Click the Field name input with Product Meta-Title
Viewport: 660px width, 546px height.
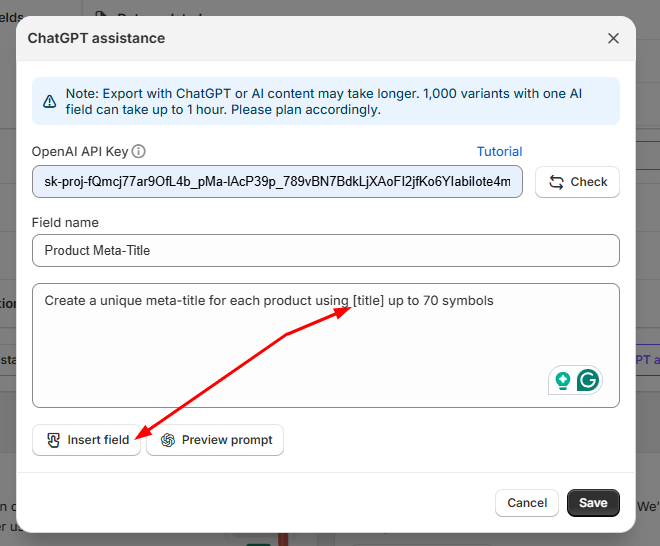point(326,250)
